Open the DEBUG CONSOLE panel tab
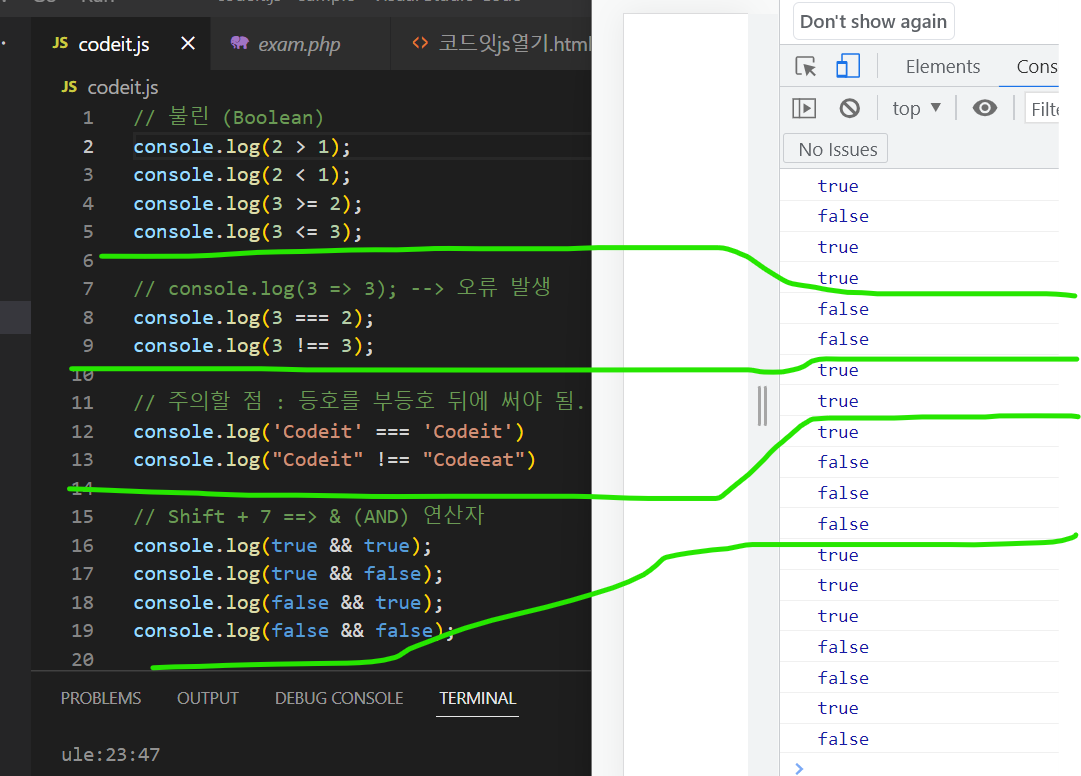The image size is (1081, 776). coord(339,698)
